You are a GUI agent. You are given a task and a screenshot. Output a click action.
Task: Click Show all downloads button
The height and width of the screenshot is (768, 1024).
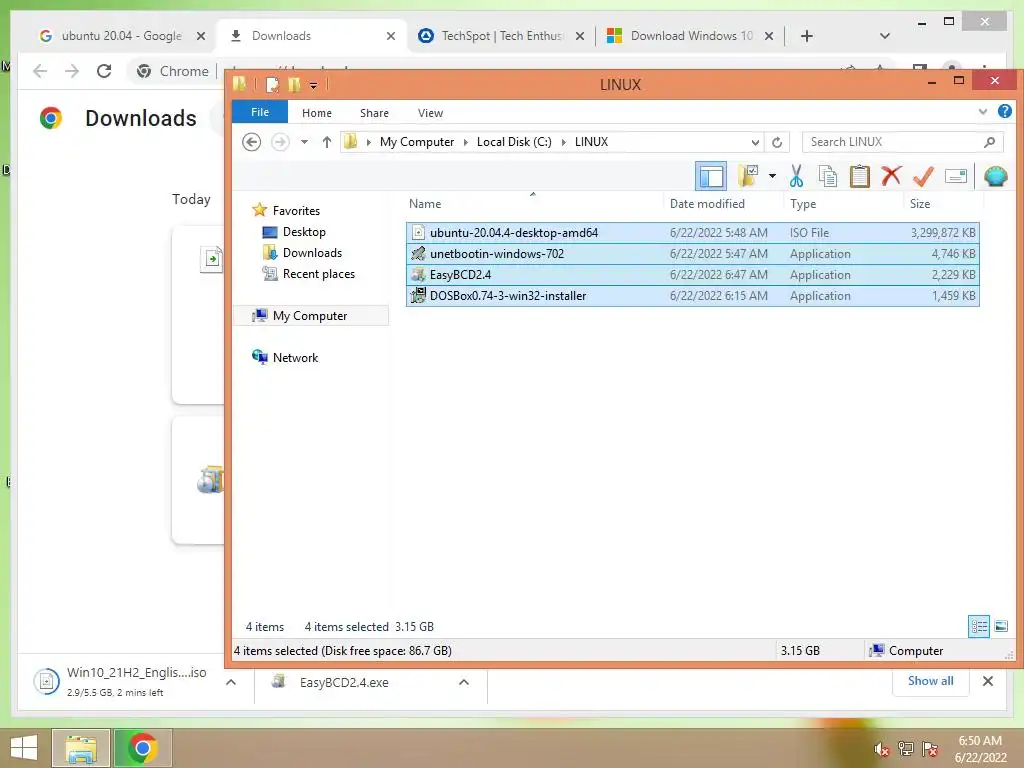click(x=931, y=680)
